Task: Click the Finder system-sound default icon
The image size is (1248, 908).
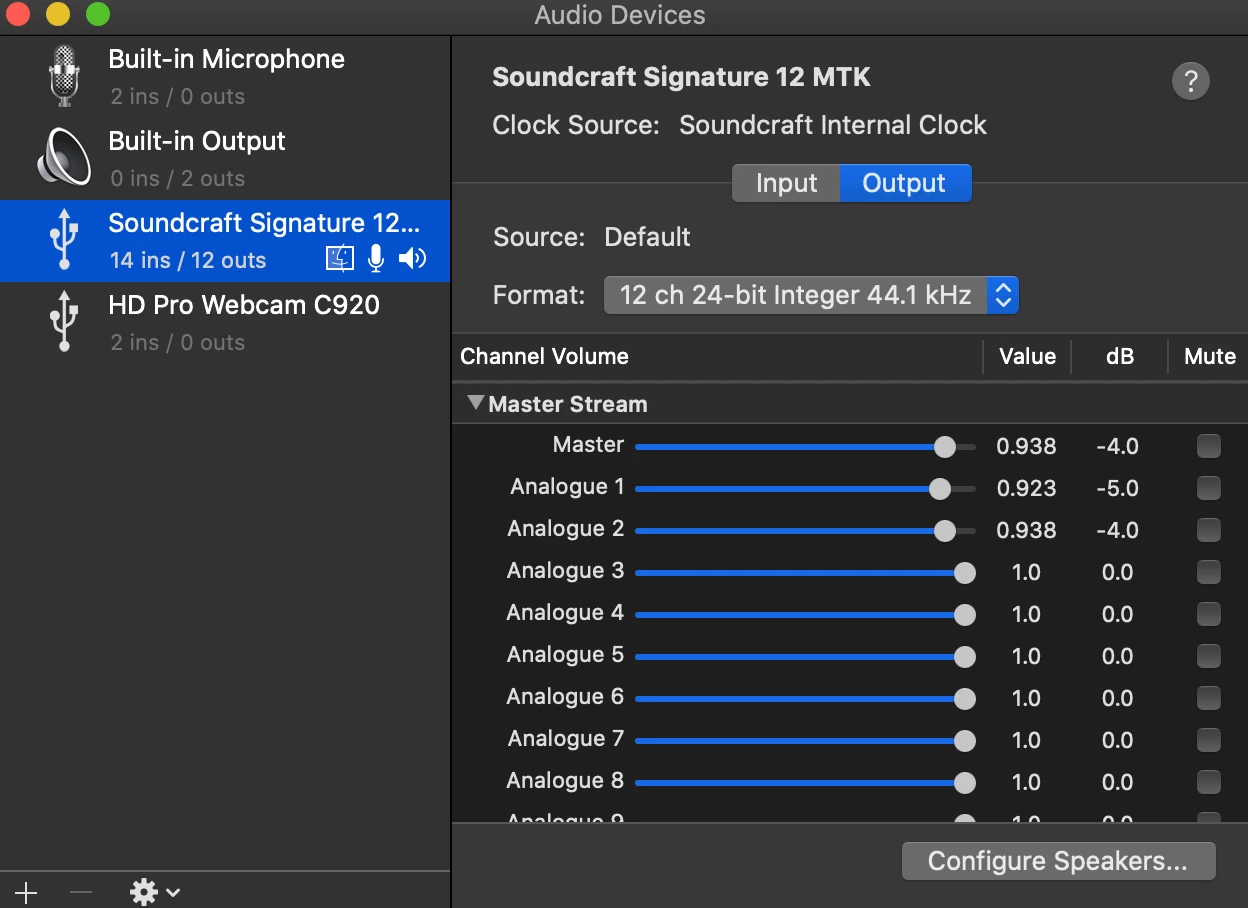Action: click(x=340, y=259)
